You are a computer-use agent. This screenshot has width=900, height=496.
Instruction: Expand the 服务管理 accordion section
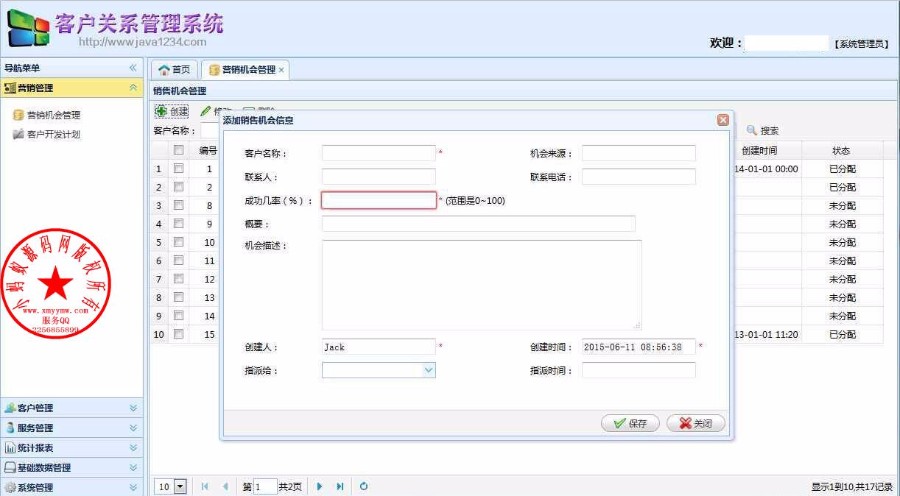pyautogui.click(x=133, y=428)
